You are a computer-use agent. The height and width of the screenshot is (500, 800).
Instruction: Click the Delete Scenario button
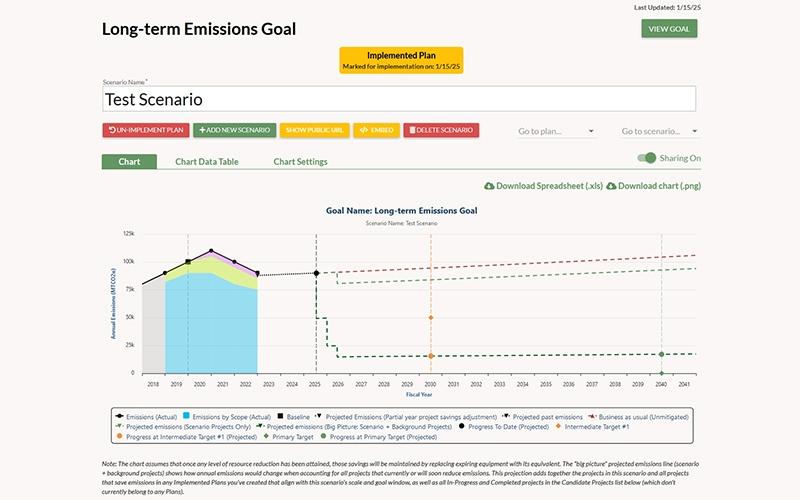coord(441,130)
